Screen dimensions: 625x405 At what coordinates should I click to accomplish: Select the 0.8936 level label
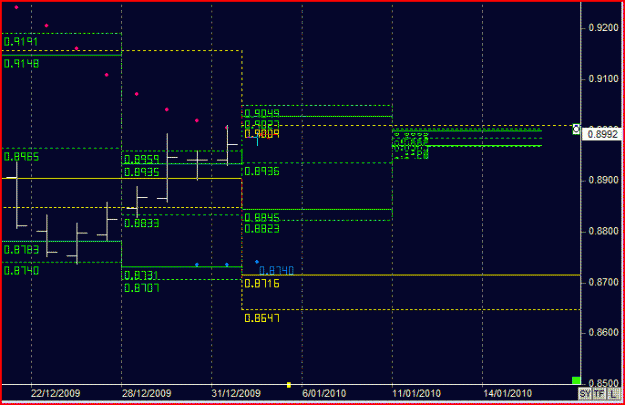[262, 172]
